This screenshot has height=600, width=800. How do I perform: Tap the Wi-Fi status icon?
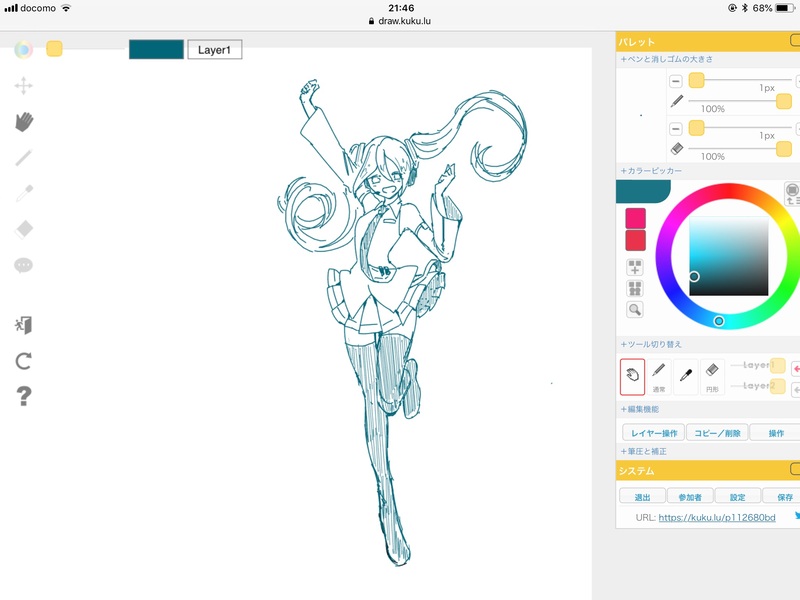click(66, 8)
